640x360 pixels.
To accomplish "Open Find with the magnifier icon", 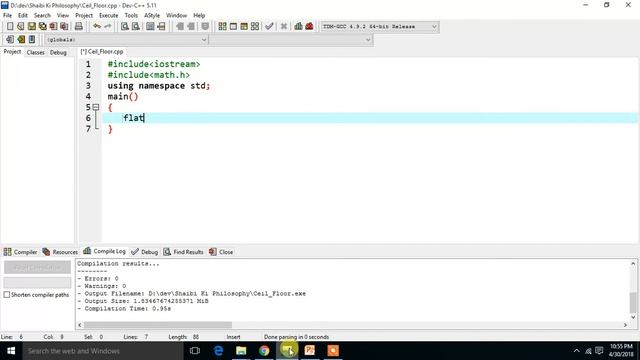I will point(124,27).
